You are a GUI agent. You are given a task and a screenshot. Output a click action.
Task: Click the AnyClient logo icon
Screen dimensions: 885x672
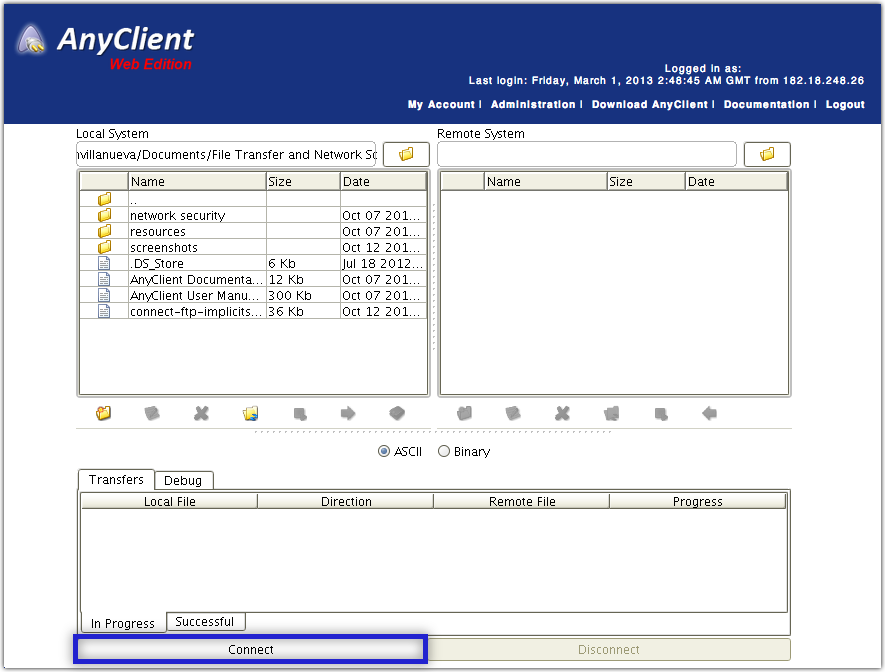32,40
